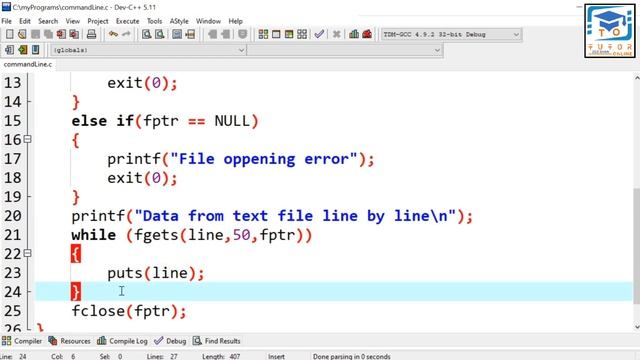Image resolution: width=640 pixels, height=360 pixels.
Task: Click the Insert icon in second toolbar row
Action: (9, 50)
